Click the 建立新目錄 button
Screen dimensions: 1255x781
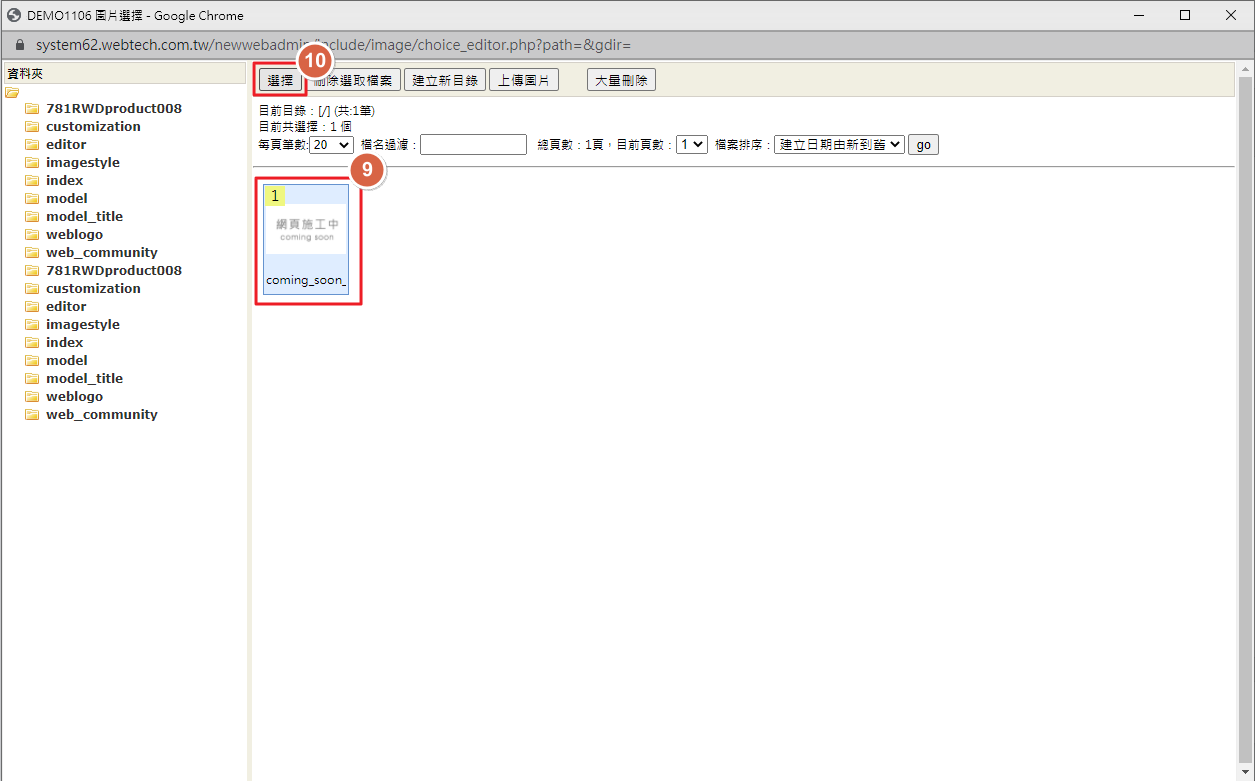point(445,81)
